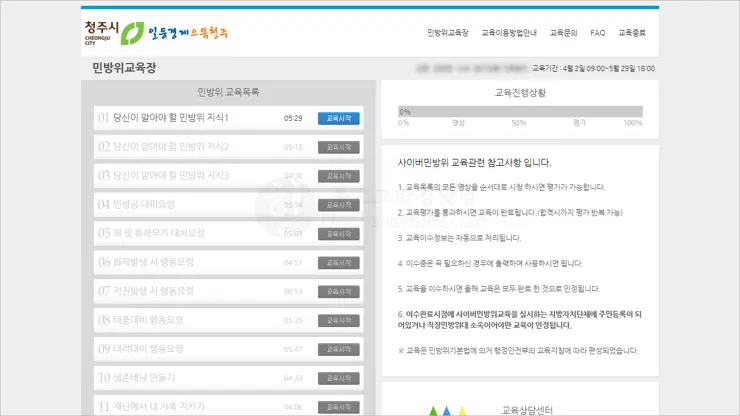Click the 평가 label under the progress bar
The image size is (740, 416).
[579, 123]
